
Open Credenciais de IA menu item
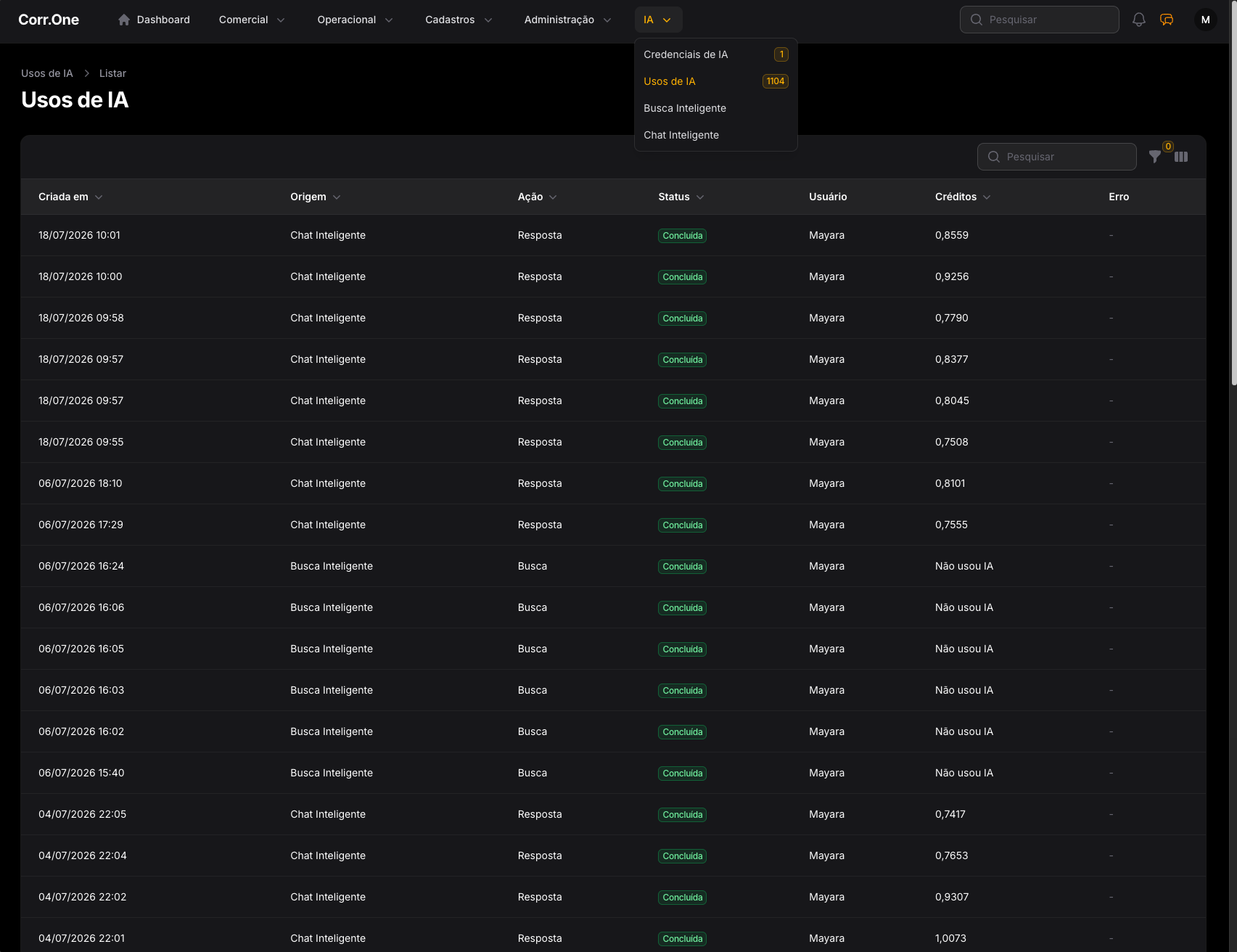(715, 54)
